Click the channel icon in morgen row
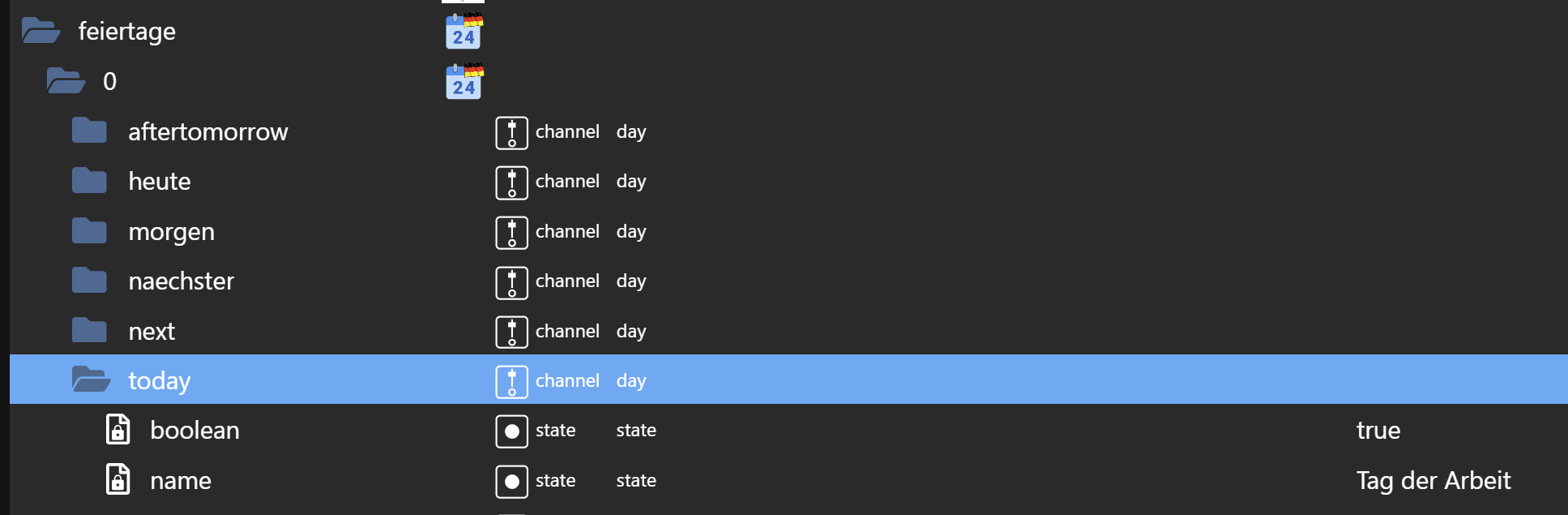Image resolution: width=1568 pixels, height=515 pixels. (x=511, y=233)
